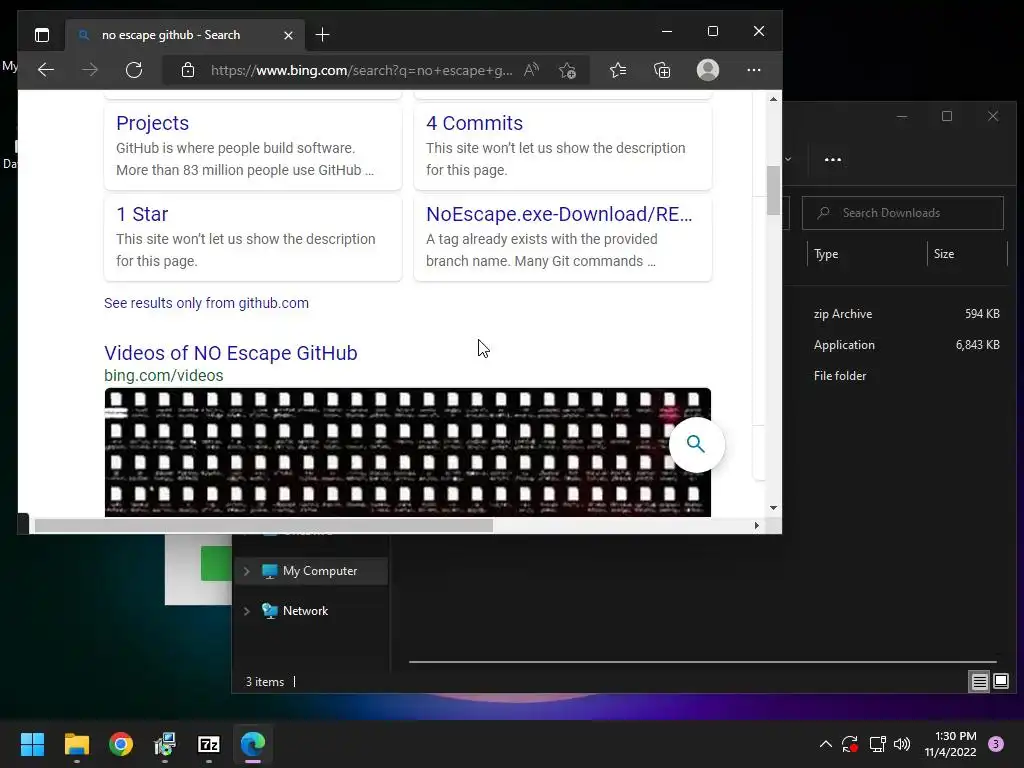The image size is (1024, 768).
Task: Expand the 'My Computer' tree node
Action: tap(247, 571)
